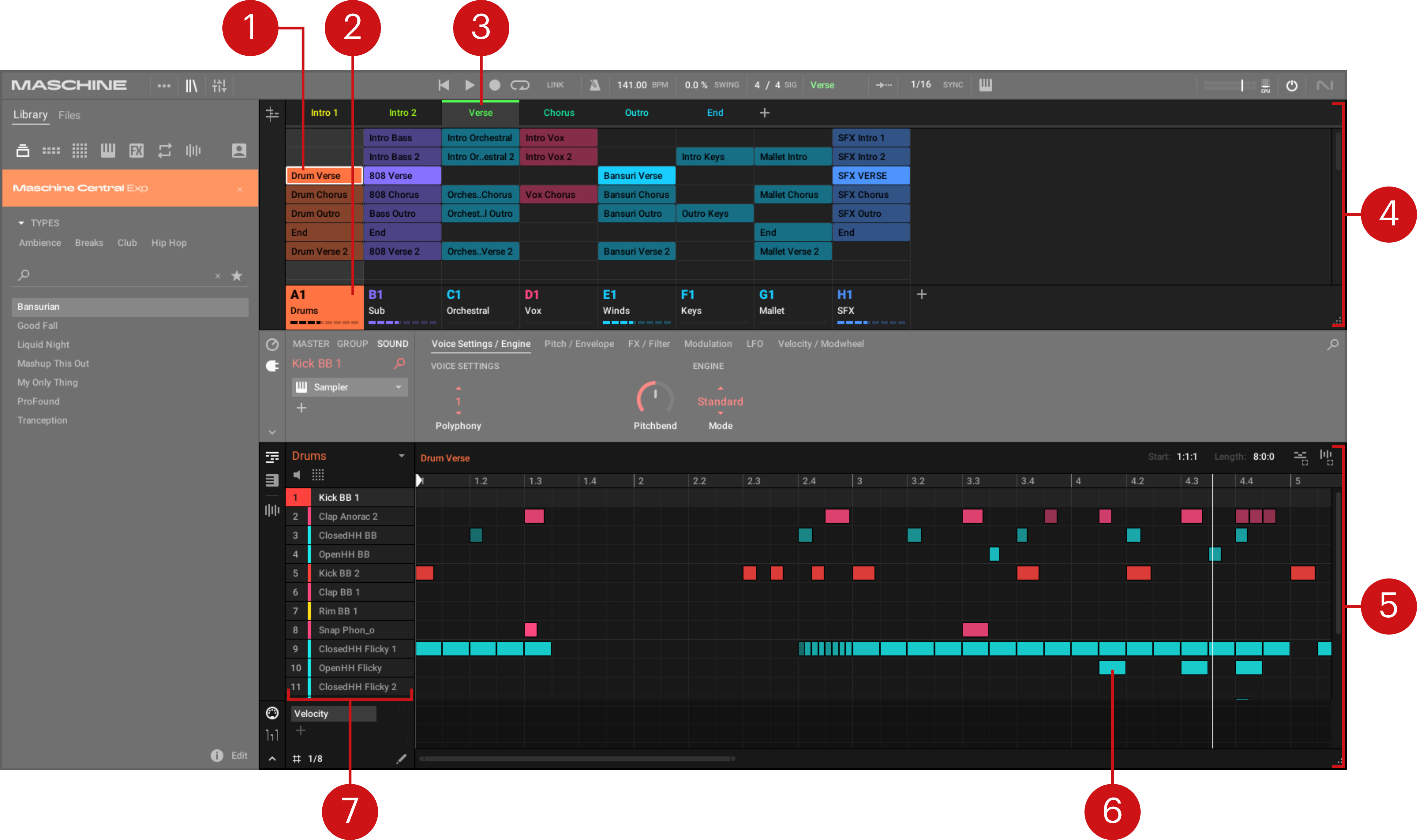1417x840 pixels.
Task: Select the Hip Hop type tag
Action: pos(169,243)
